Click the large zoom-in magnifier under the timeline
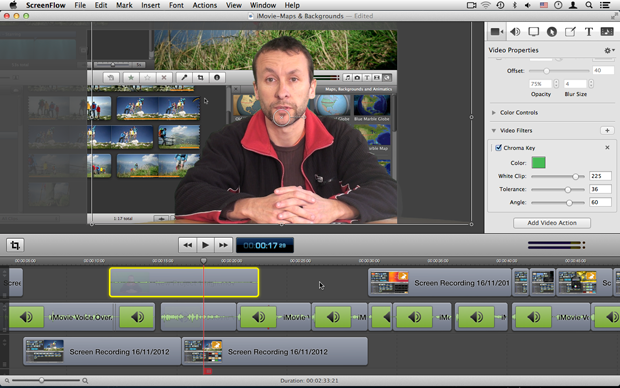This screenshot has height=388, width=620. tap(85, 380)
